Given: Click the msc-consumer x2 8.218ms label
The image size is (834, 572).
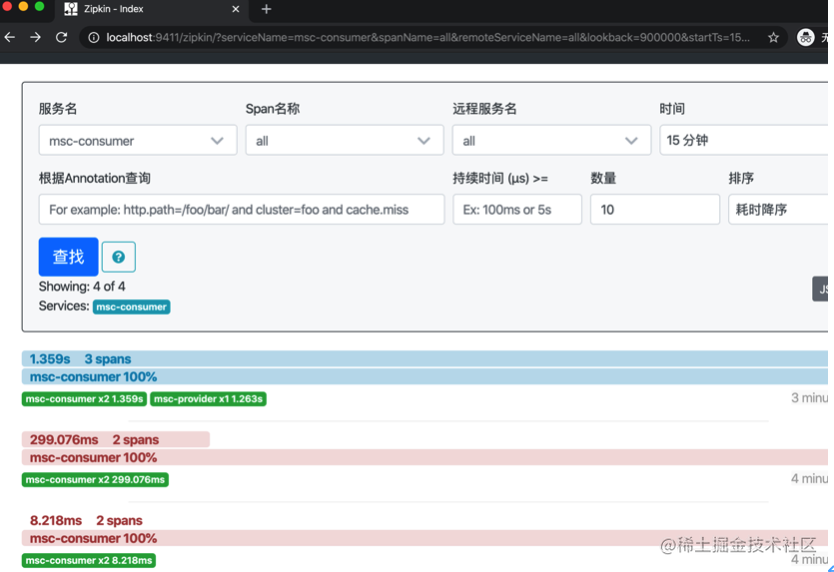Looking at the screenshot, I should (89, 561).
